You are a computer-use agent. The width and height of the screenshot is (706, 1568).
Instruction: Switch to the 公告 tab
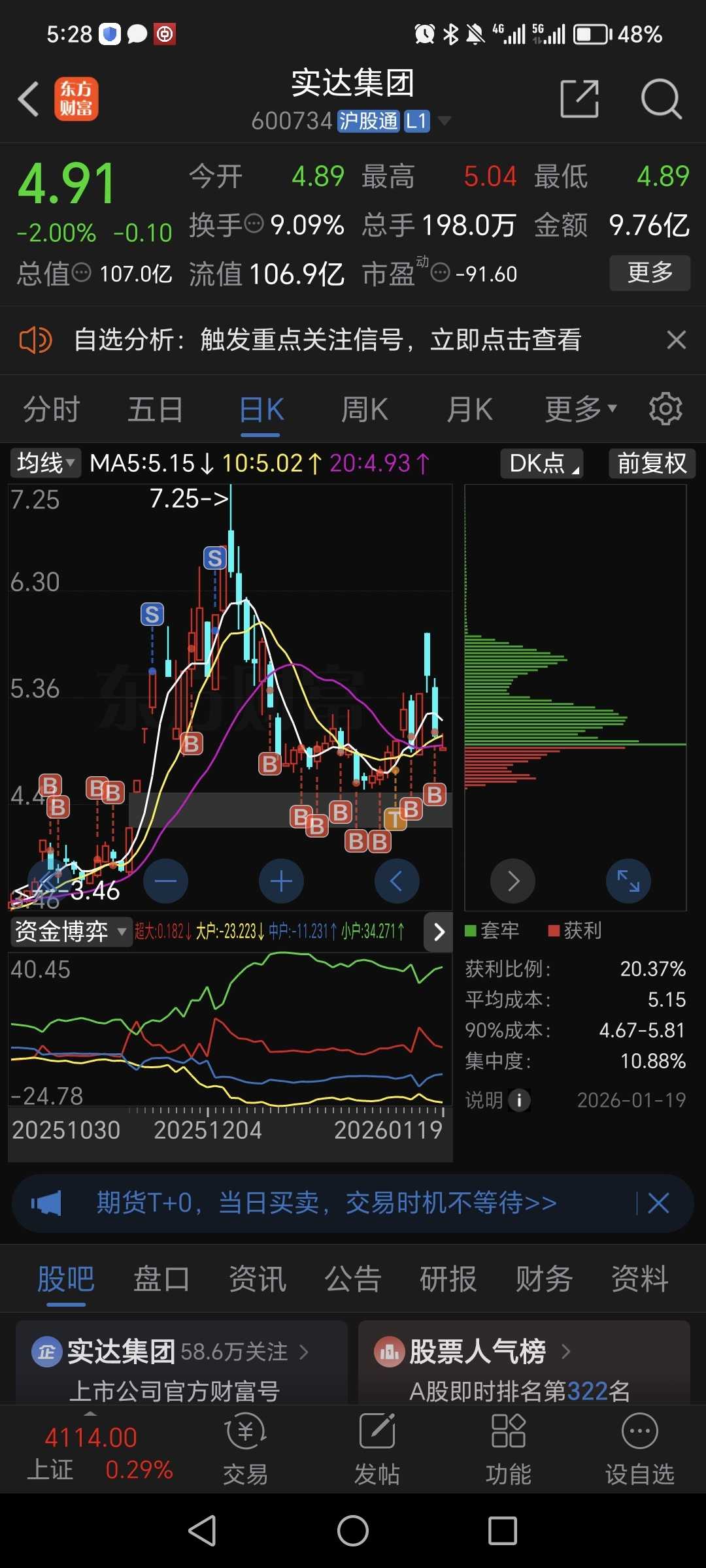click(353, 1279)
